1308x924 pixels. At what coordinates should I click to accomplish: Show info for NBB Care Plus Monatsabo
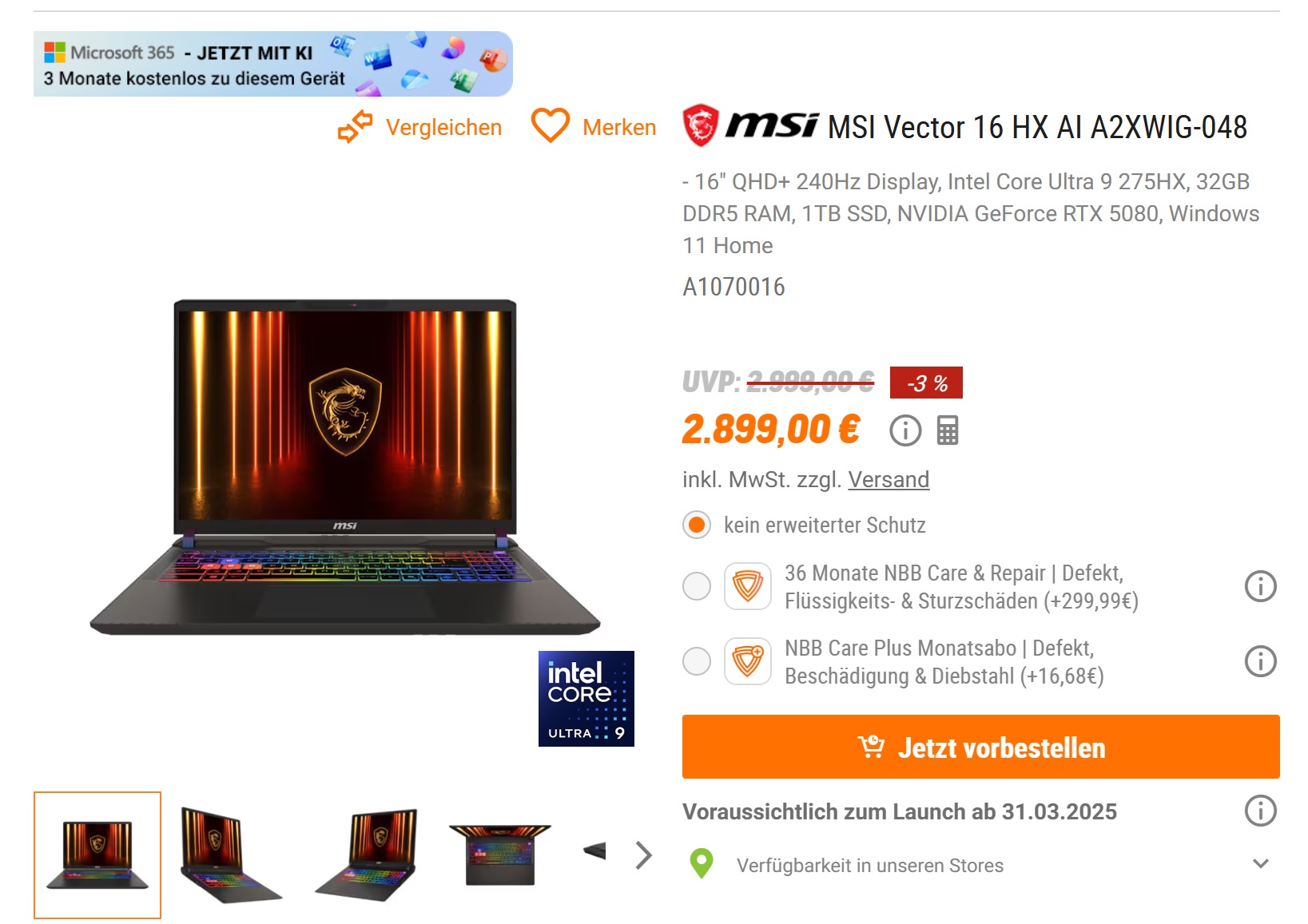pyautogui.click(x=1260, y=661)
